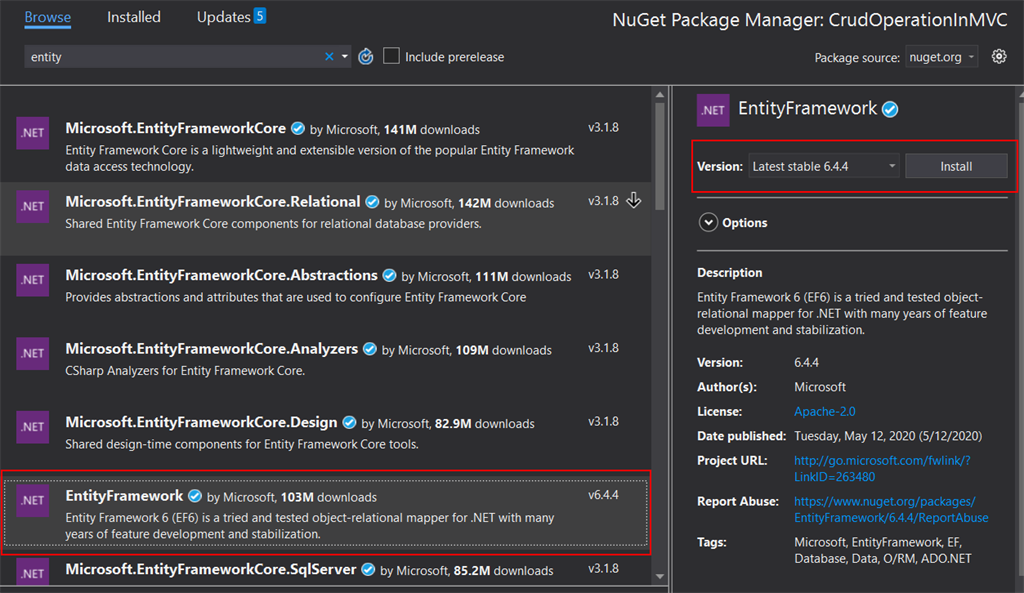Screen dimensions: 1024x593
Task: Click .NET icon of EntityFrameworkCore.Design package
Action: pos(33,427)
